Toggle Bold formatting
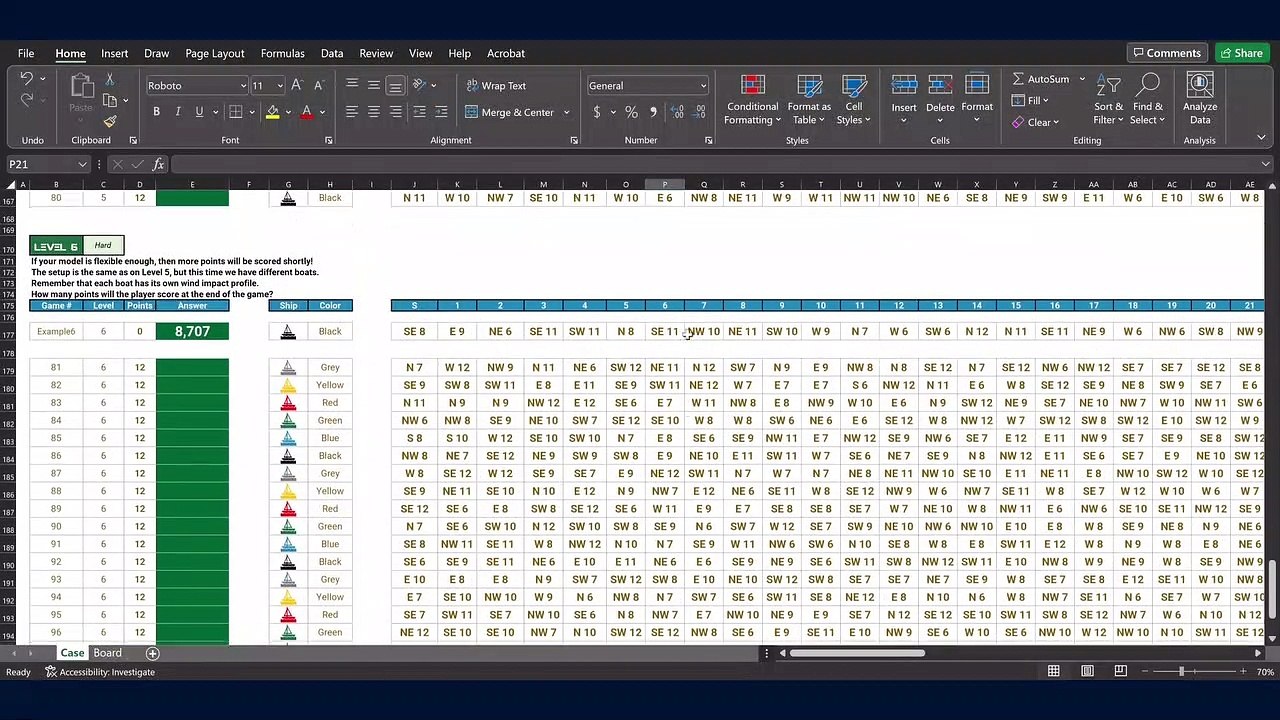Viewport: 1280px width, 720px height. point(156,112)
